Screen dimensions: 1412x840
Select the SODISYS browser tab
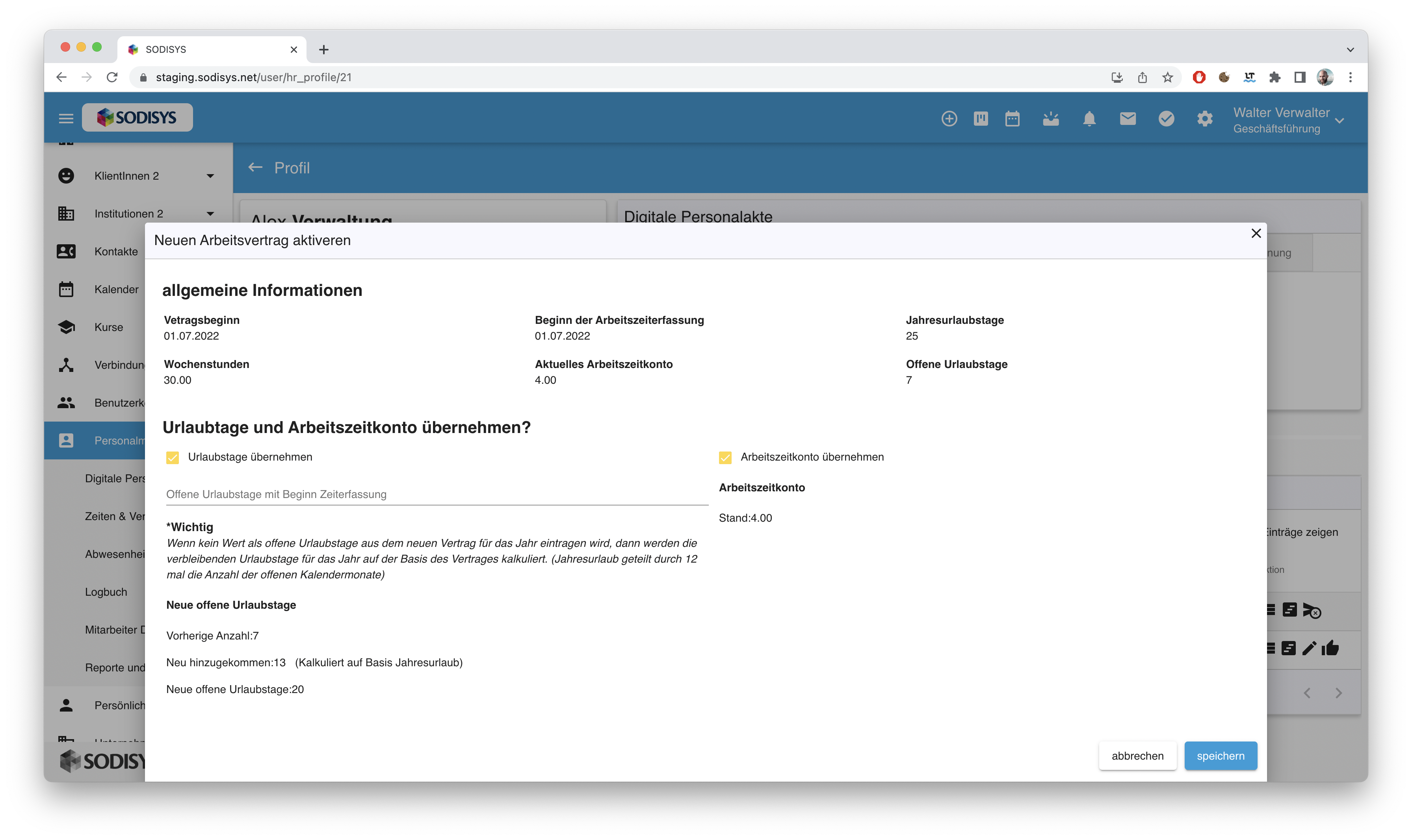click(212, 49)
